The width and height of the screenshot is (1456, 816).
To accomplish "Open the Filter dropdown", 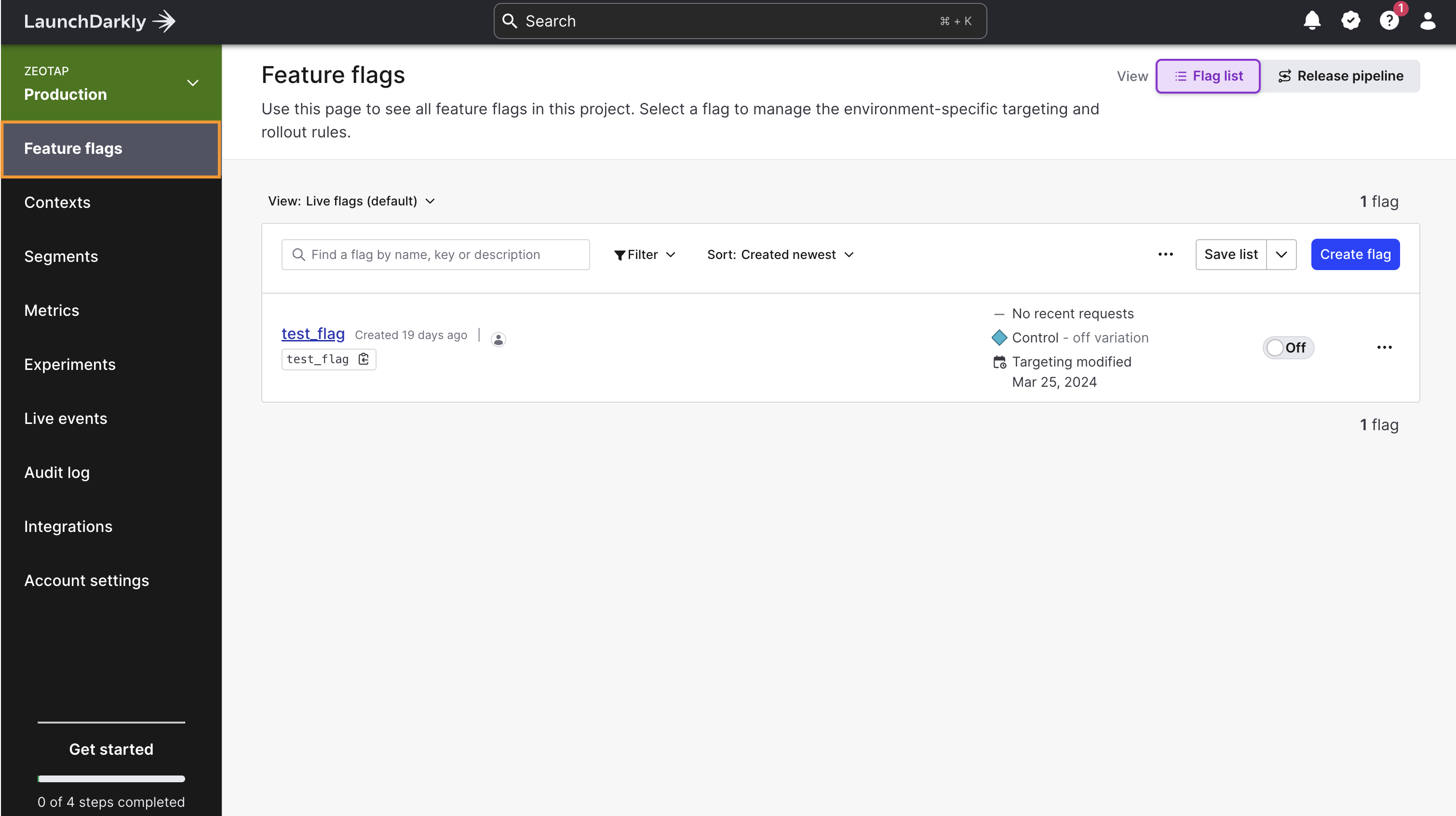I will pos(645,255).
